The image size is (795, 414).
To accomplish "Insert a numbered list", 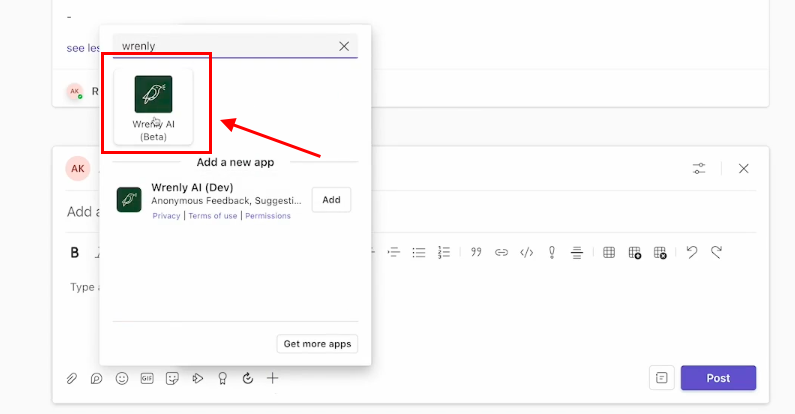I will click(444, 252).
